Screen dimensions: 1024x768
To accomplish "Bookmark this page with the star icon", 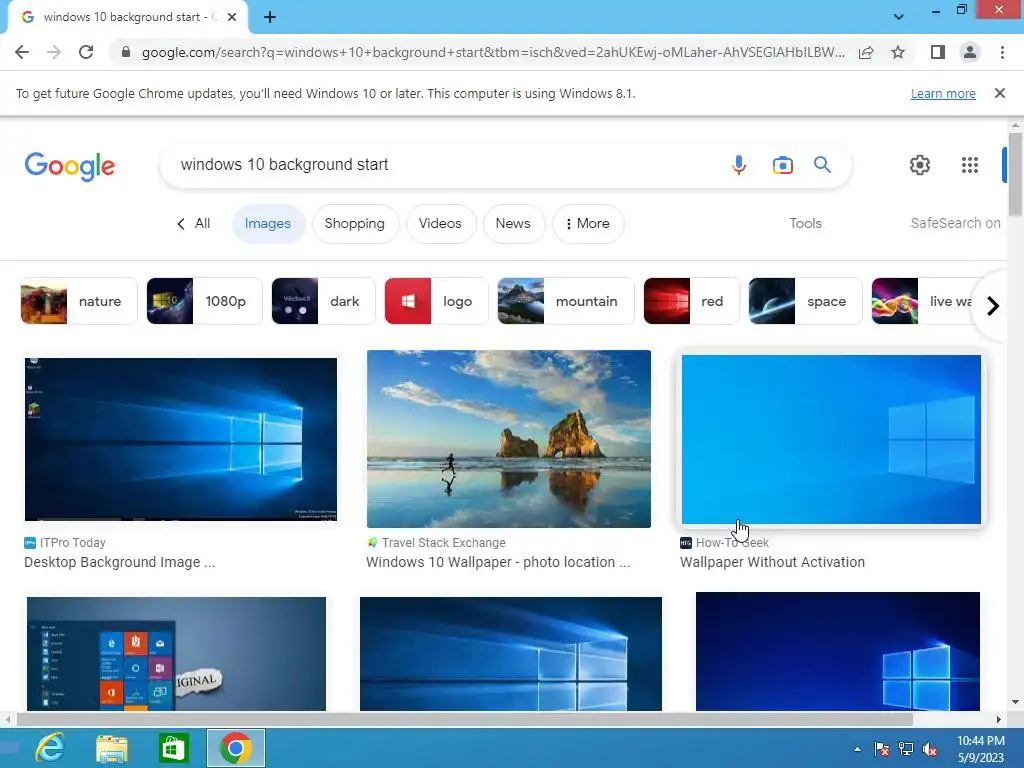I will [898, 52].
